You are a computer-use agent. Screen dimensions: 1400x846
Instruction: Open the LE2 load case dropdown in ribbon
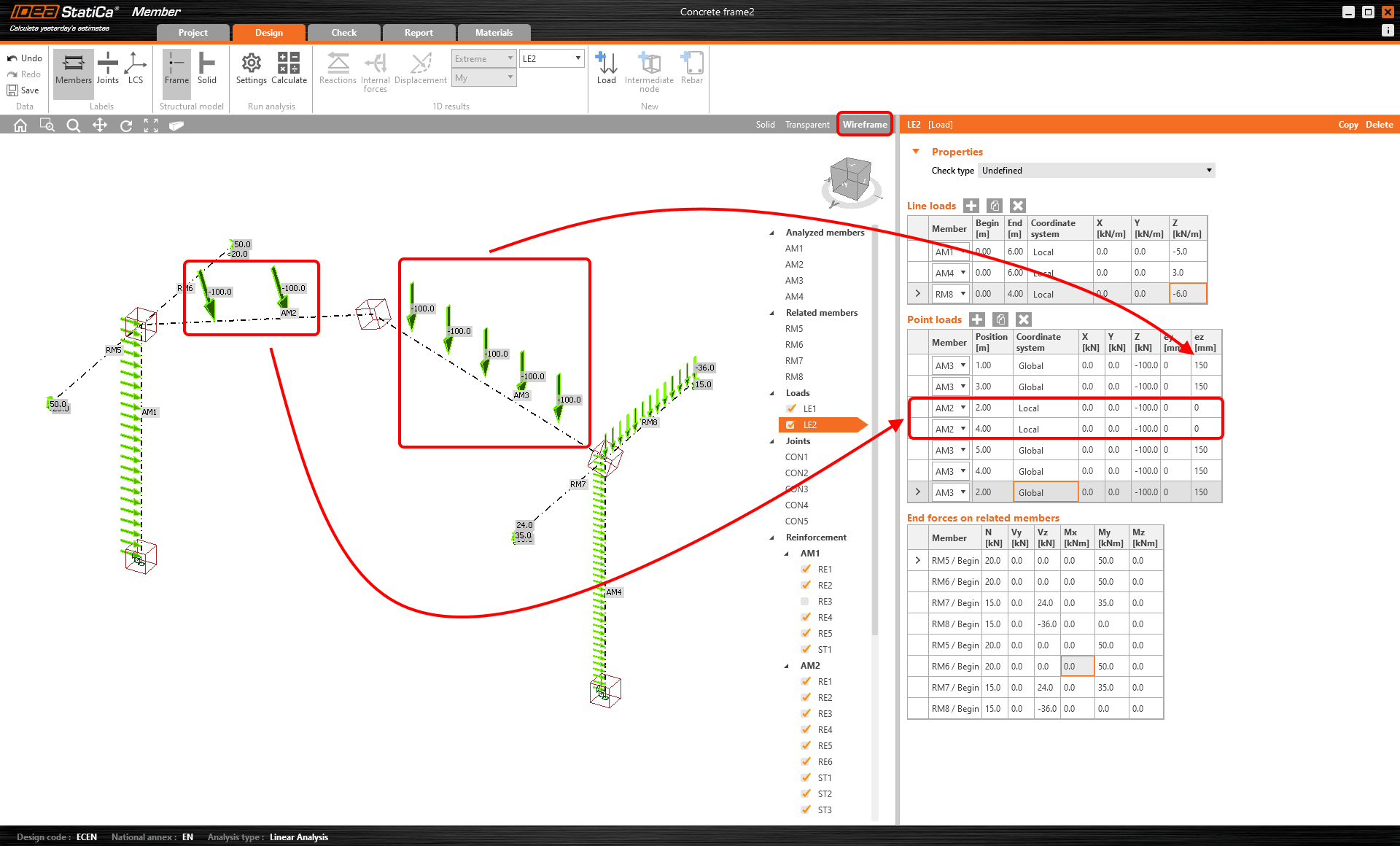pos(552,58)
